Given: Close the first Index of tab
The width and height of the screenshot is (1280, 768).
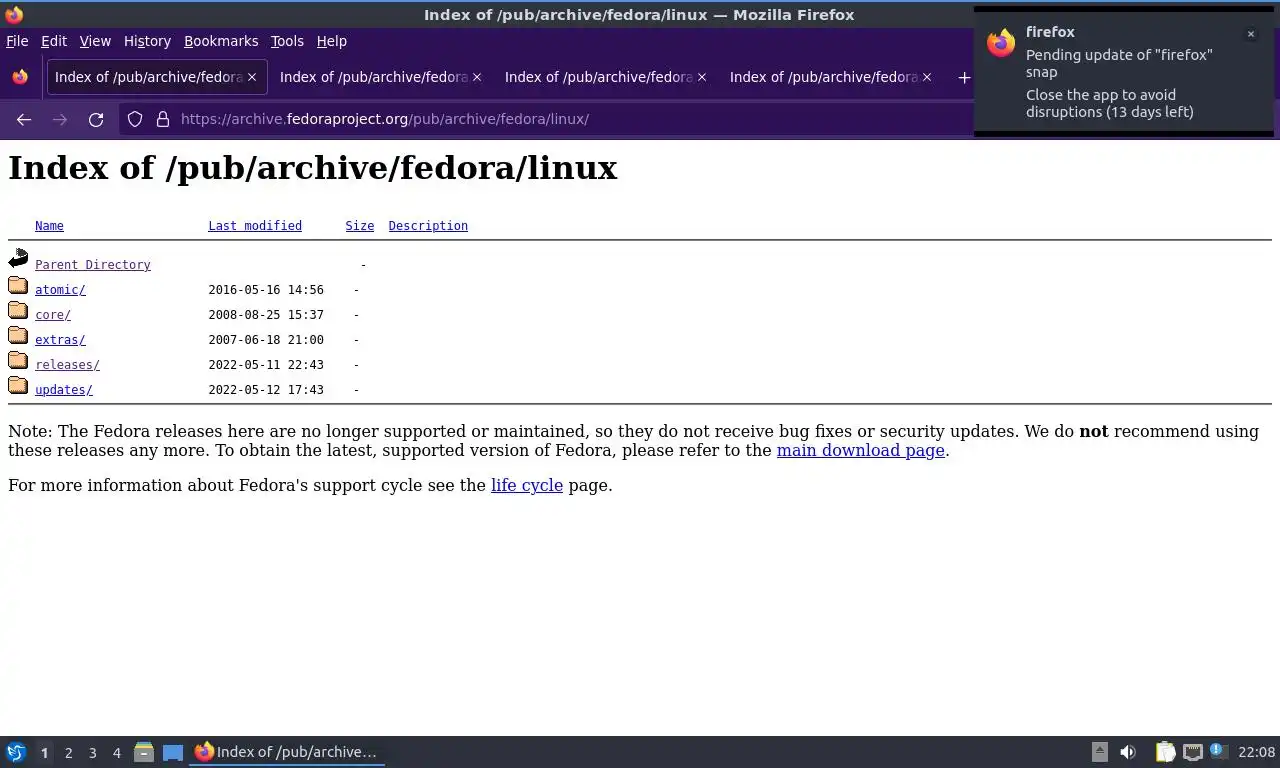Looking at the screenshot, I should [252, 77].
